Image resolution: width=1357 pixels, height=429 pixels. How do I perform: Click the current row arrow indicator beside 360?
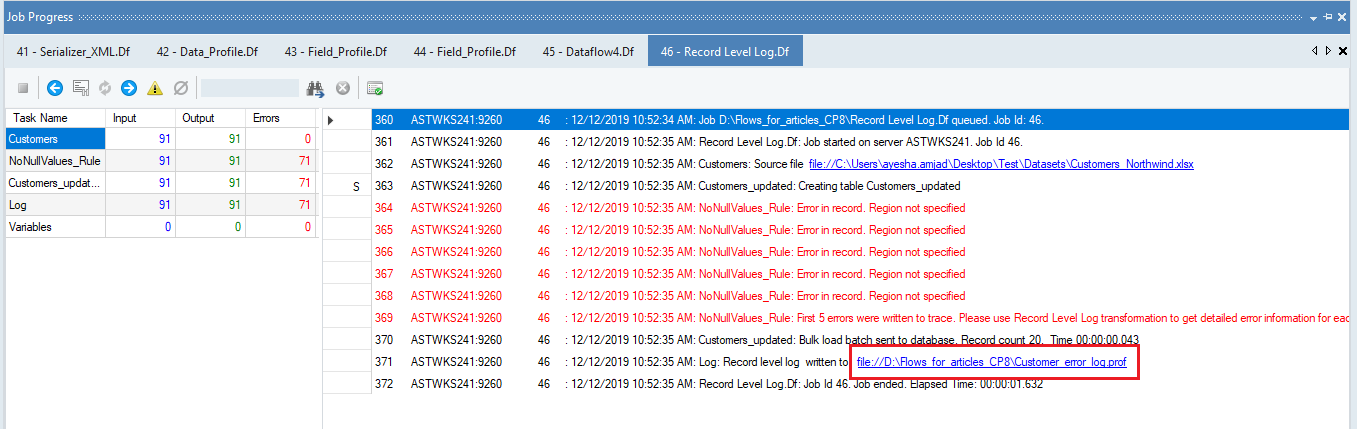click(x=332, y=120)
